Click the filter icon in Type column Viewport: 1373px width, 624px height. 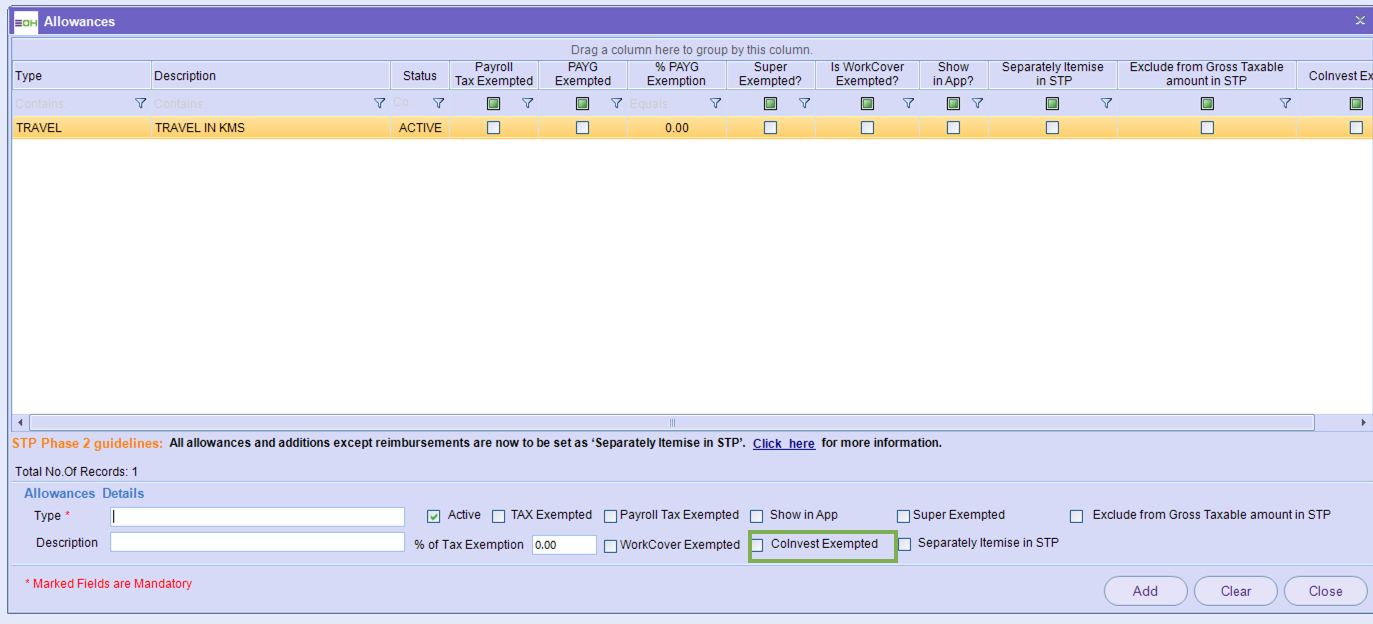[x=140, y=103]
